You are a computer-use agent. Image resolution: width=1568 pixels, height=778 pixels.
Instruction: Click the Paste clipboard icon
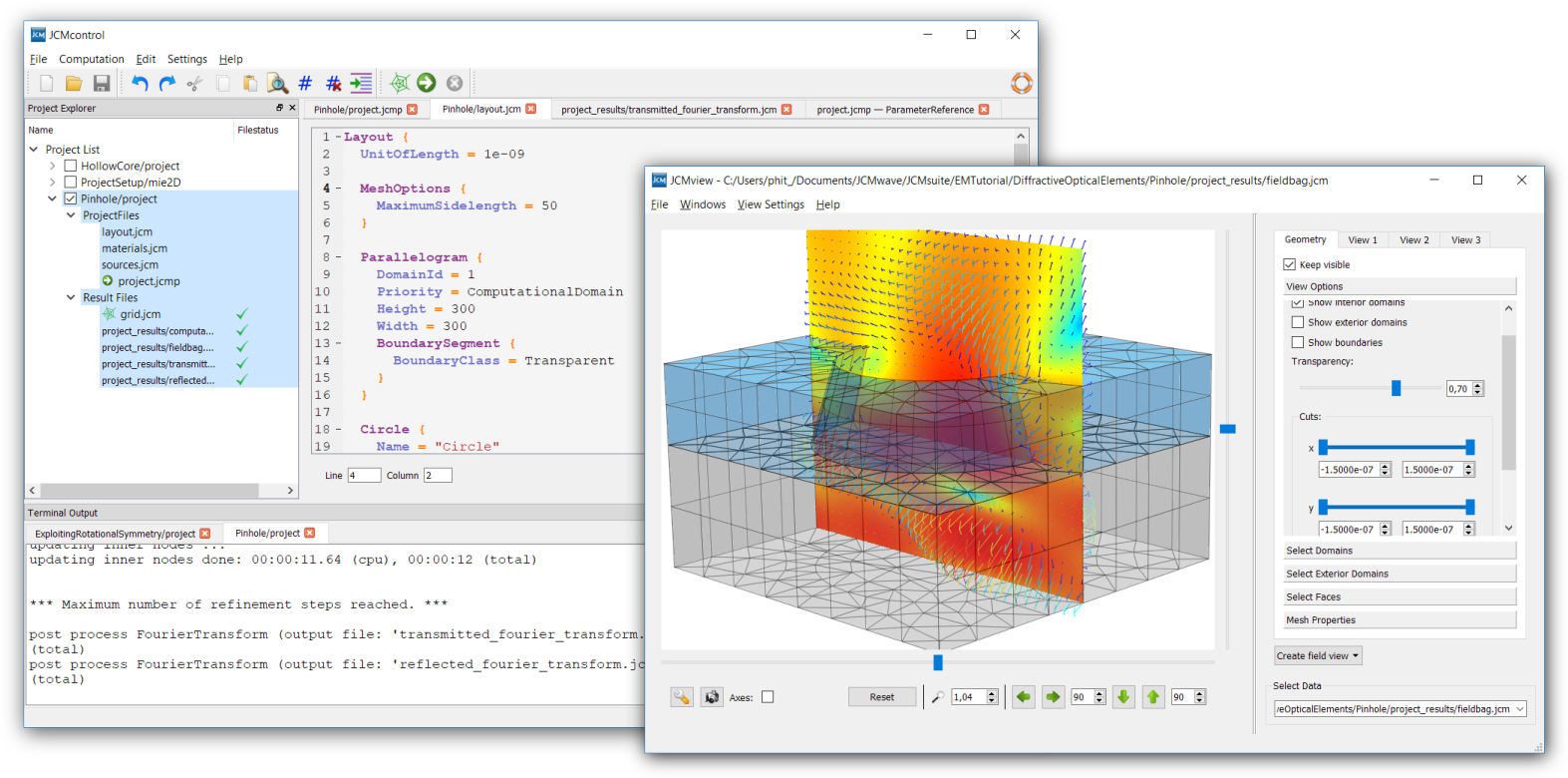coord(250,84)
